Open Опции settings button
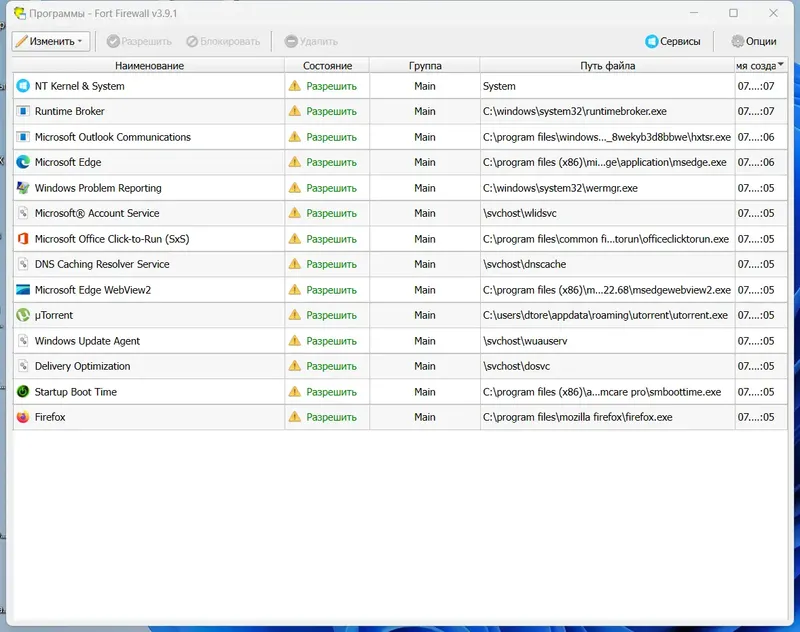800x632 pixels. tap(754, 41)
